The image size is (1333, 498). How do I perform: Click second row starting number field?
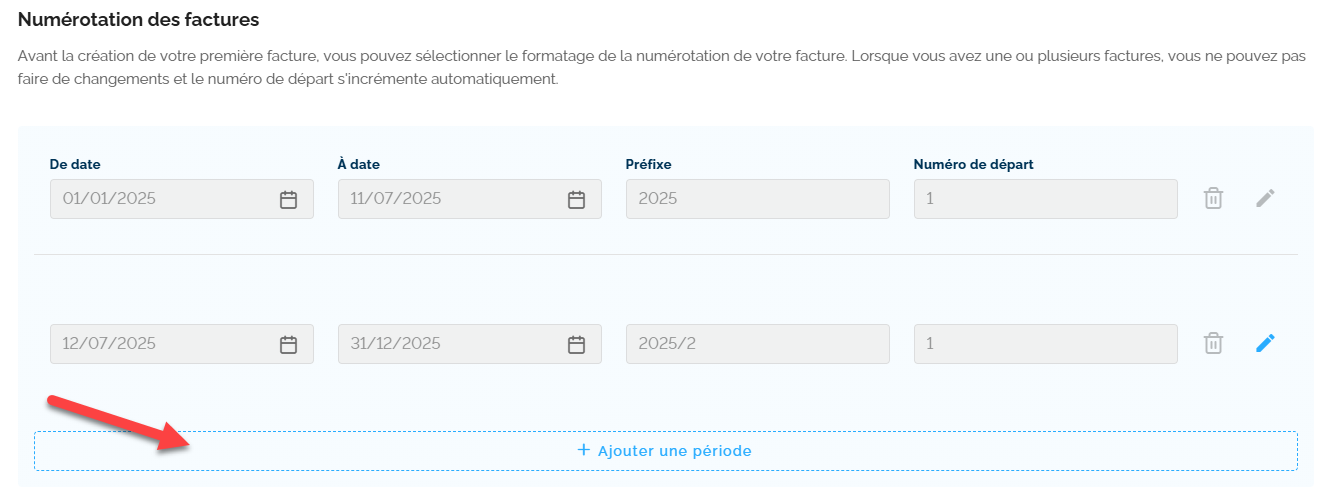pyautogui.click(x=1045, y=344)
